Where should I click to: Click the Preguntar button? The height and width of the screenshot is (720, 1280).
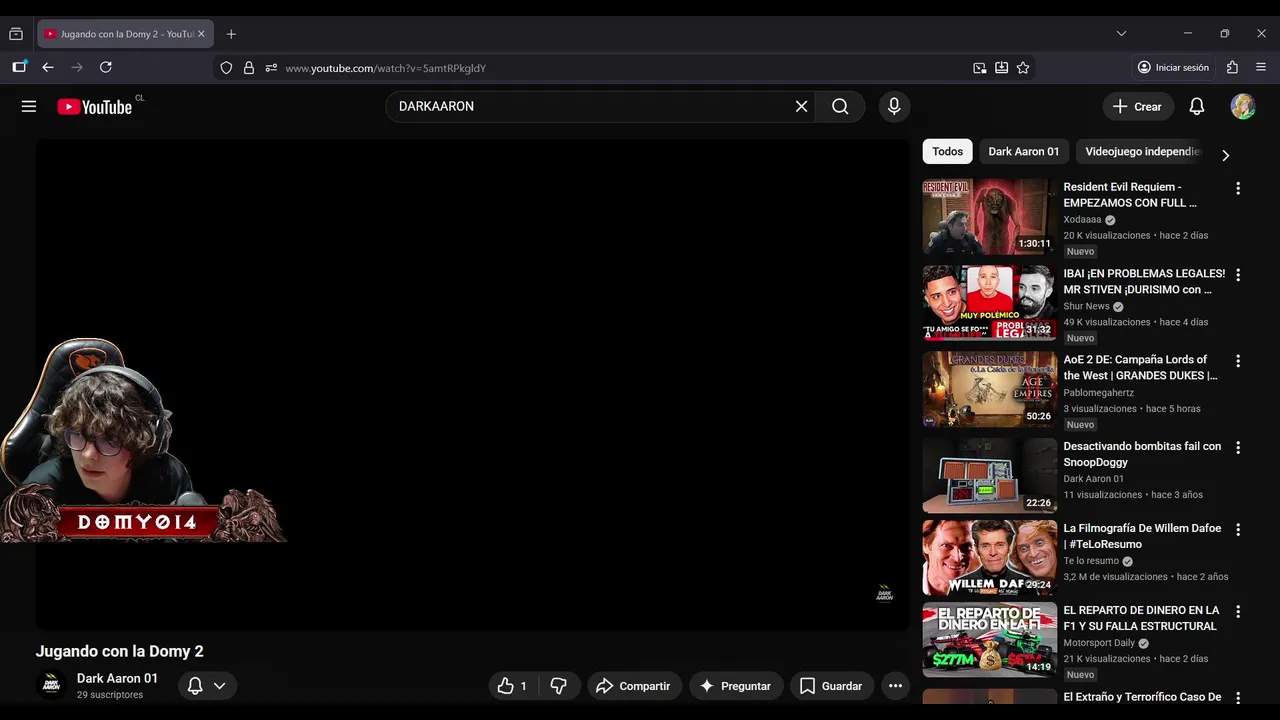point(736,686)
